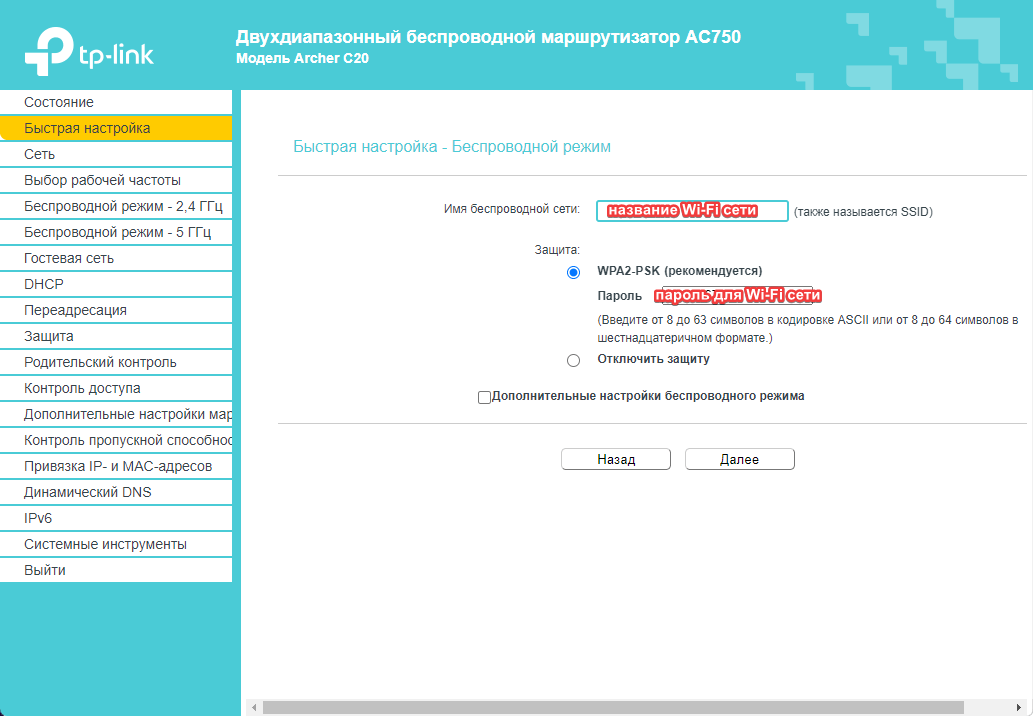
Task: Select WPA2-PSK radio button
Action: tap(573, 273)
